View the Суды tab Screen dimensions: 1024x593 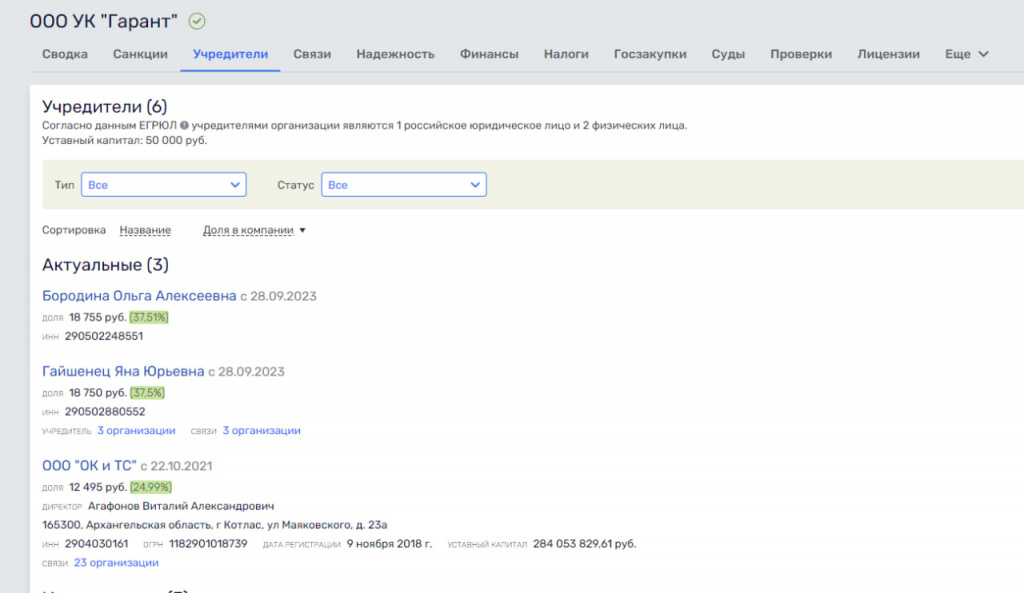pos(728,54)
